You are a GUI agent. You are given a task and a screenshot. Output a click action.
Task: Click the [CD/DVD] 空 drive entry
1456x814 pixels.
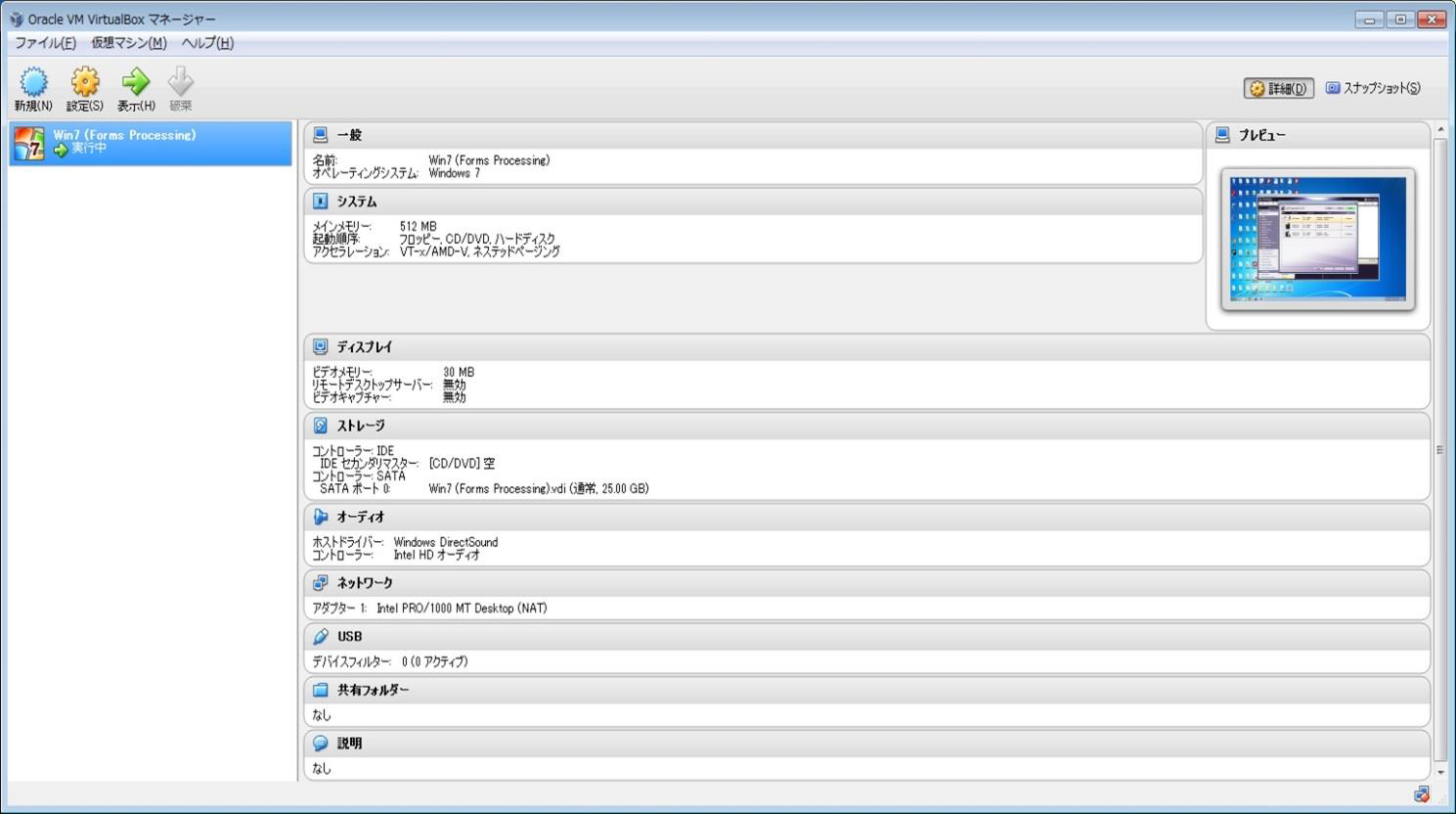[x=462, y=464]
